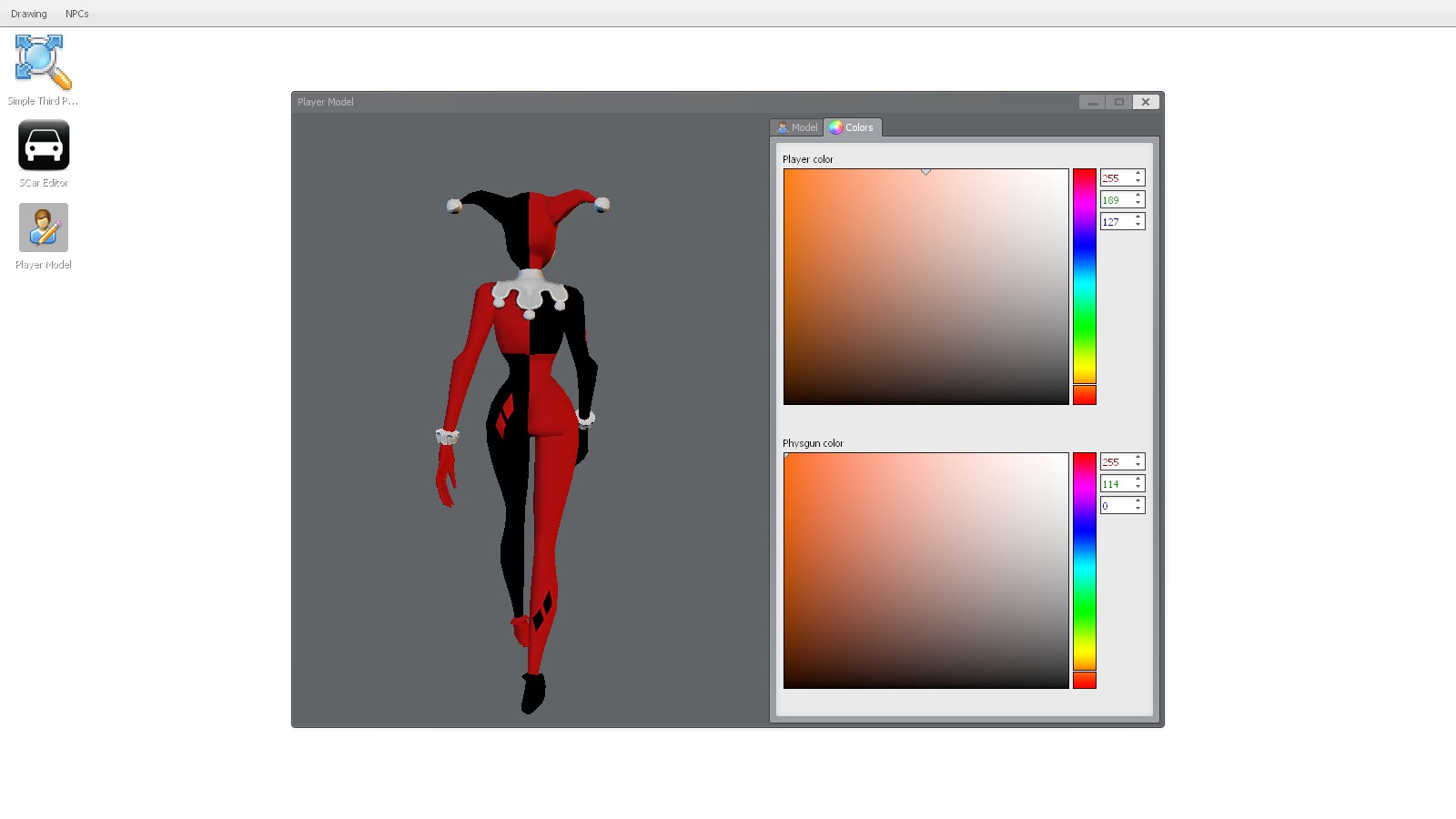1456x819 pixels.
Task: Click the swatch below Physgun color hue bar
Action: click(x=1085, y=681)
